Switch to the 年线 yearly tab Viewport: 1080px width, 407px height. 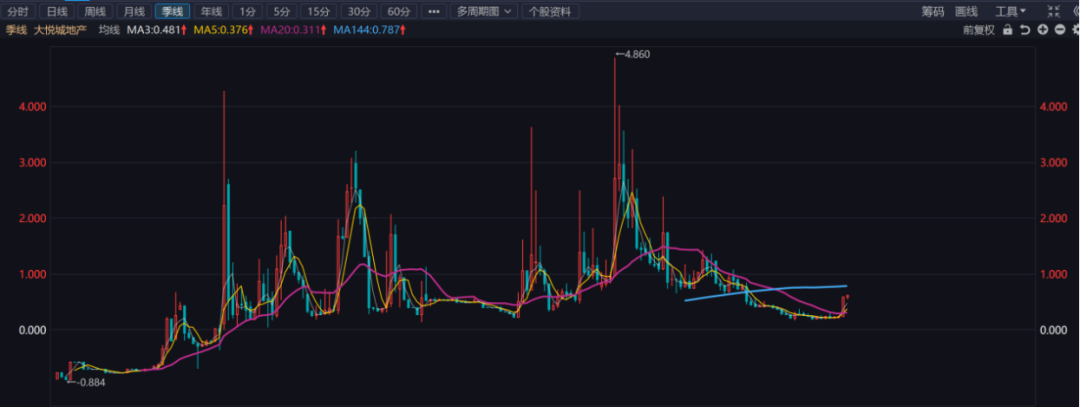(211, 11)
